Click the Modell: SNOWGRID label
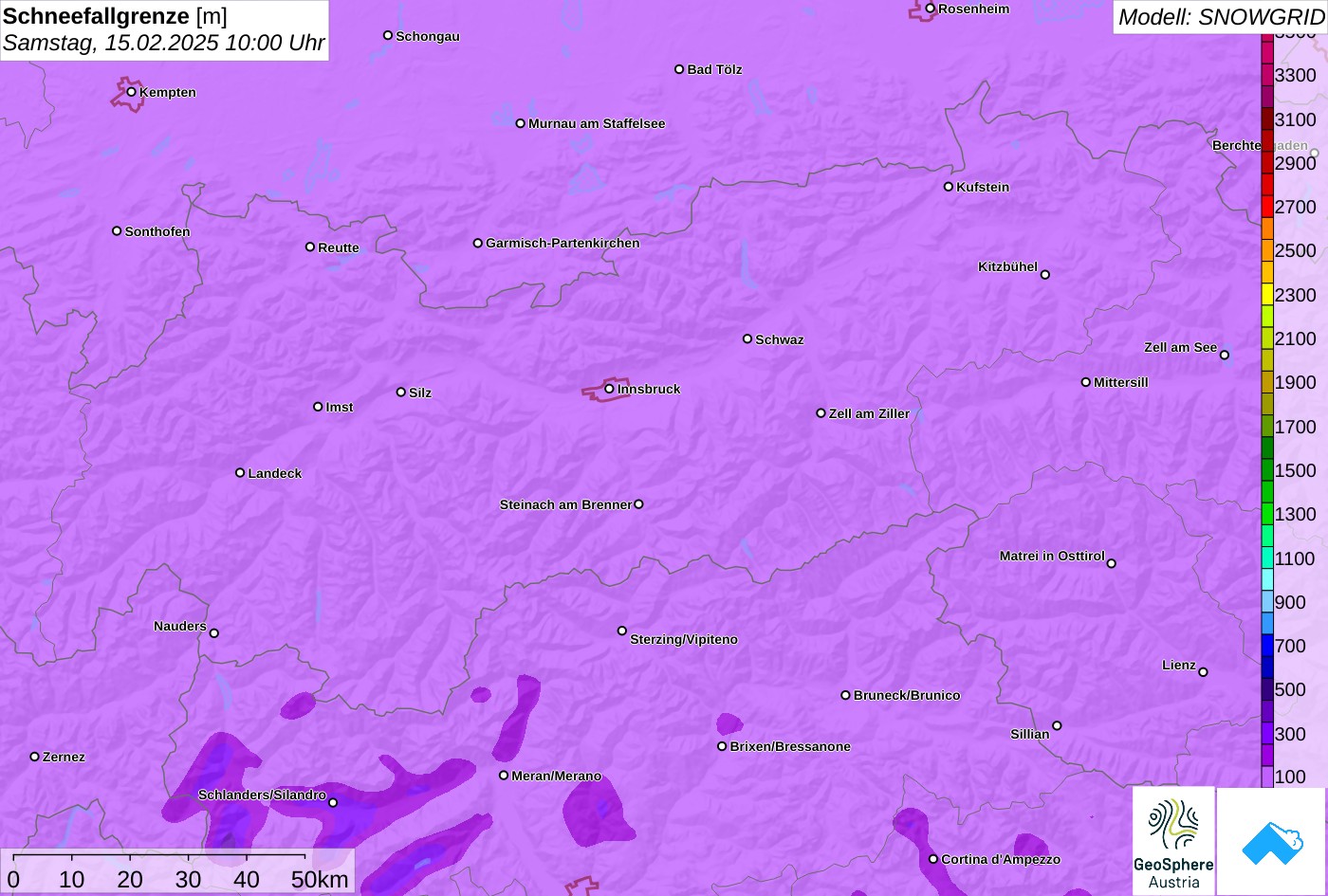Screen dimensions: 1328x896 [1221, 16]
